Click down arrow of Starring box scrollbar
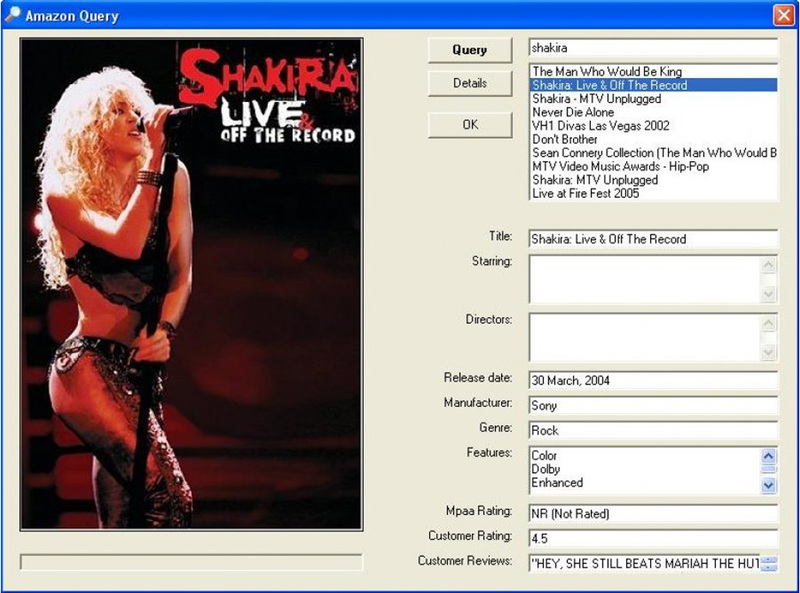This screenshot has height=593, width=800. tap(768, 294)
